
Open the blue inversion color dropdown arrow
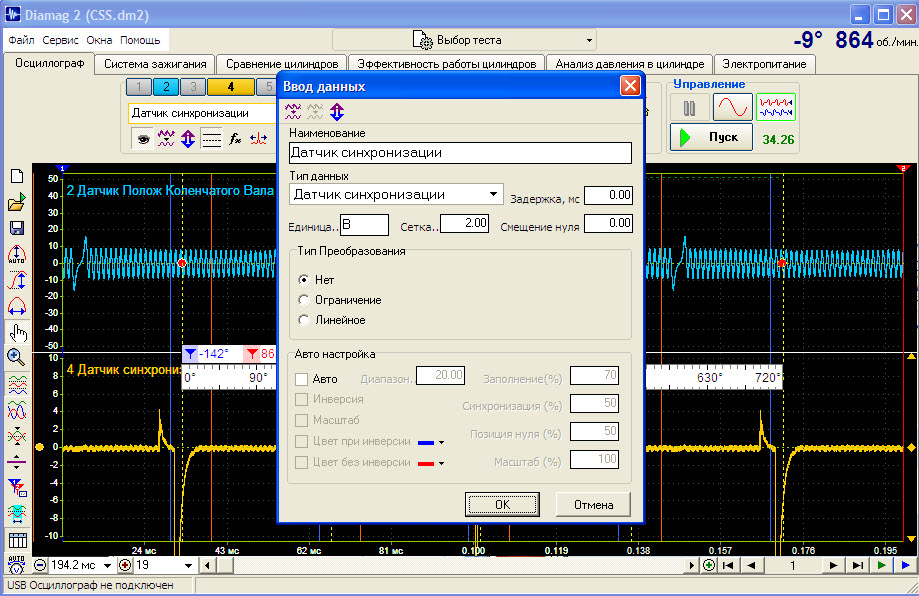441,442
